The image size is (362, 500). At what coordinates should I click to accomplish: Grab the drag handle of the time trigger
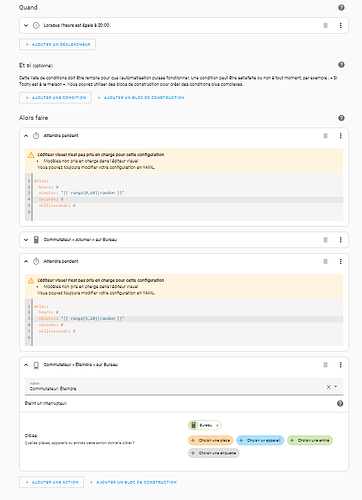[325, 25]
